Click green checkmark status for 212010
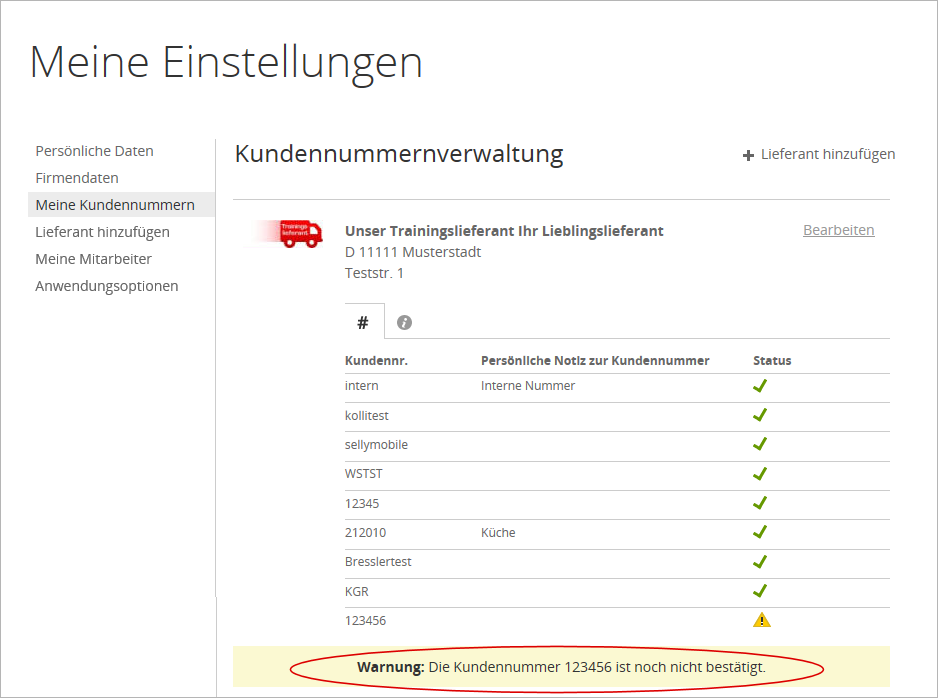Image resolution: width=938 pixels, height=698 pixels. 760,532
